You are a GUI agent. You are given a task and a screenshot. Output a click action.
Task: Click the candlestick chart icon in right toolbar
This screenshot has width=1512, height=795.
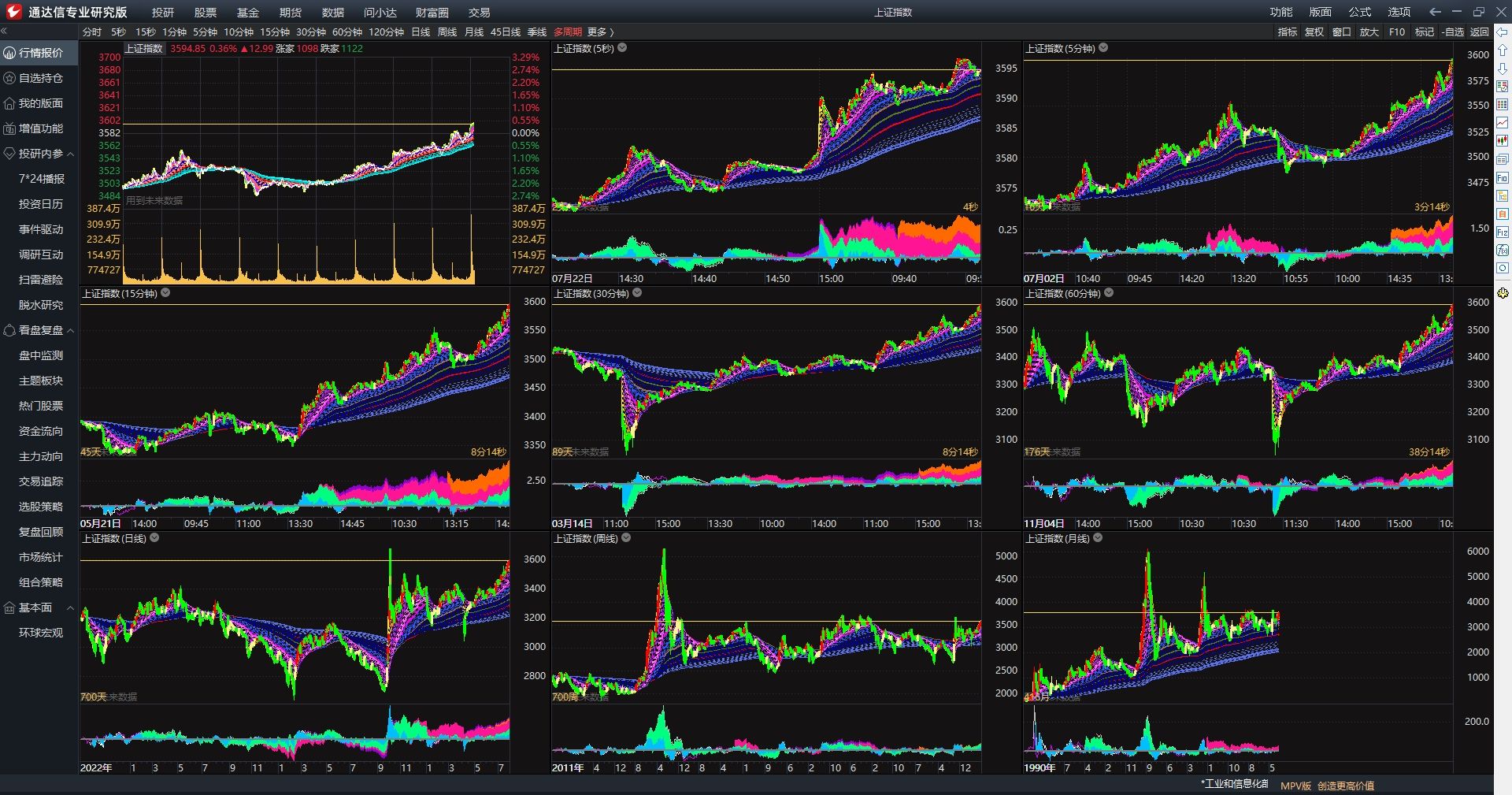coord(1503,140)
